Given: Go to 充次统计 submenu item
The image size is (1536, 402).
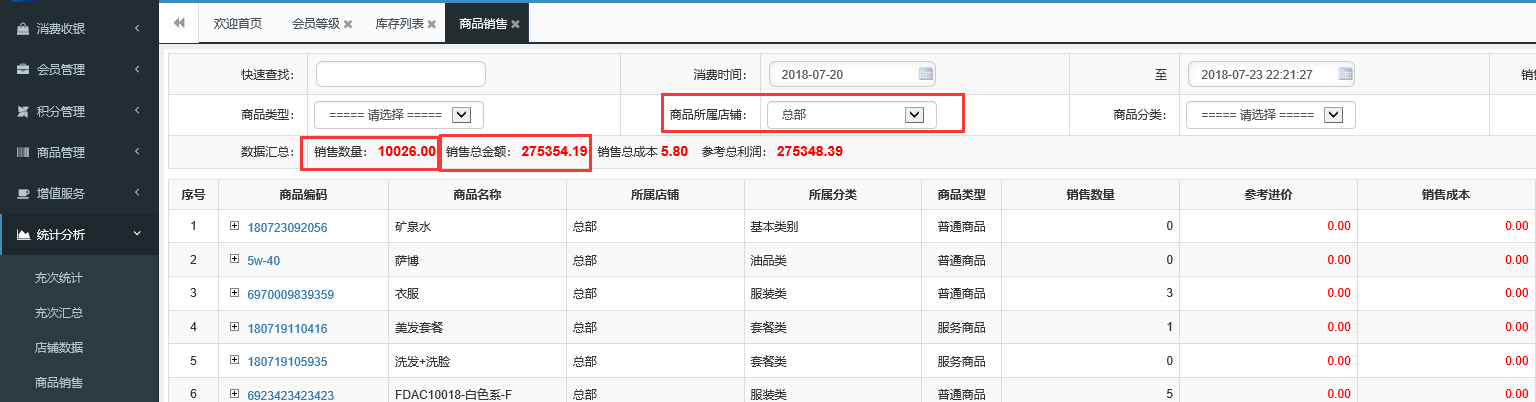Looking at the screenshot, I should pyautogui.click(x=58, y=277).
